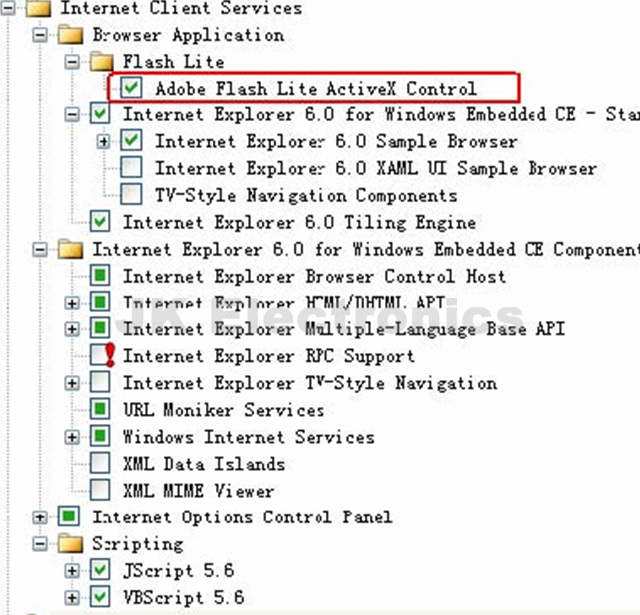
Task: Expand Internet Explorer HTML/DHTML API node
Action: (x=72, y=303)
